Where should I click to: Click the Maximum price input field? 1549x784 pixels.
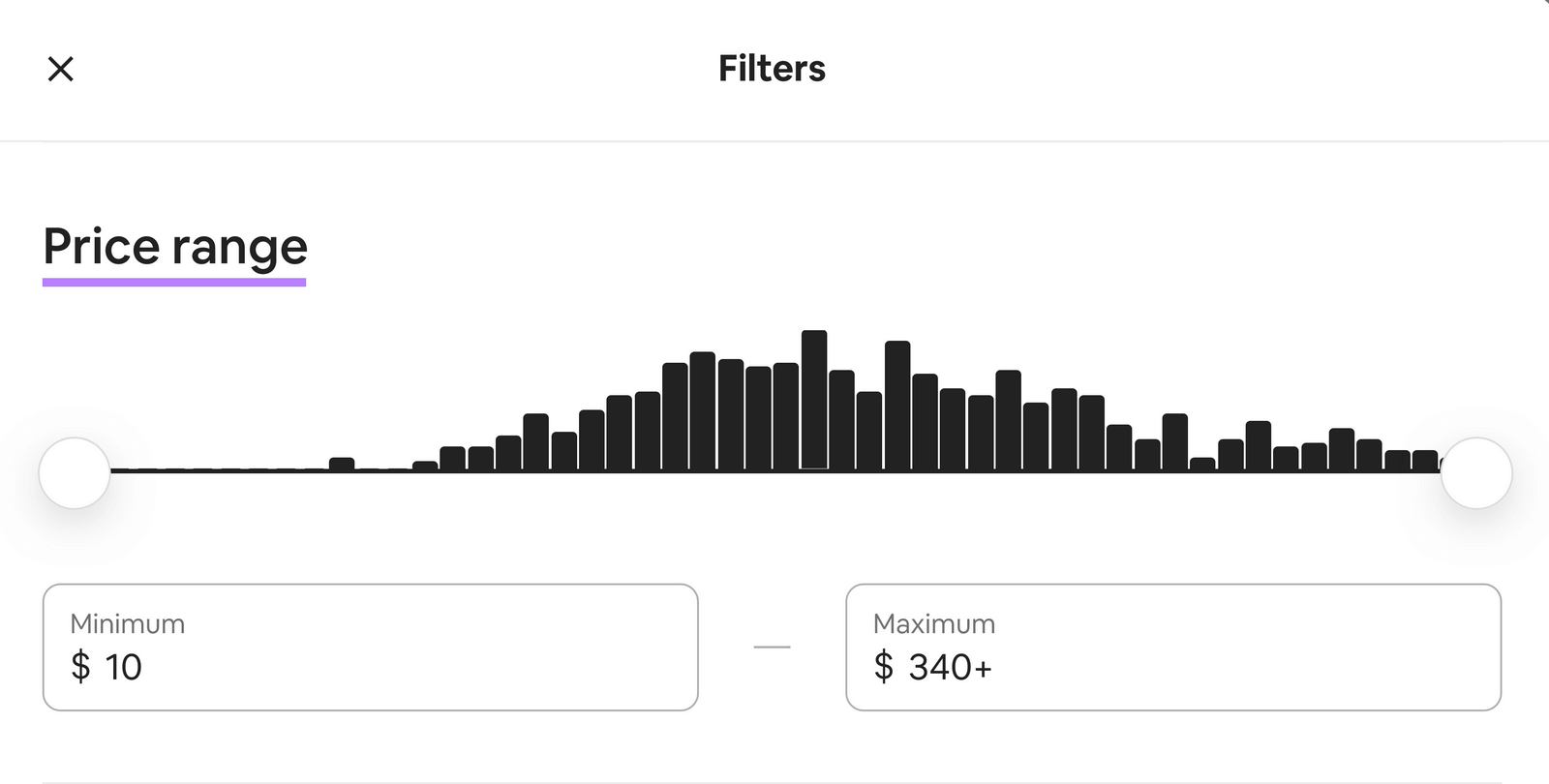click(x=1173, y=647)
